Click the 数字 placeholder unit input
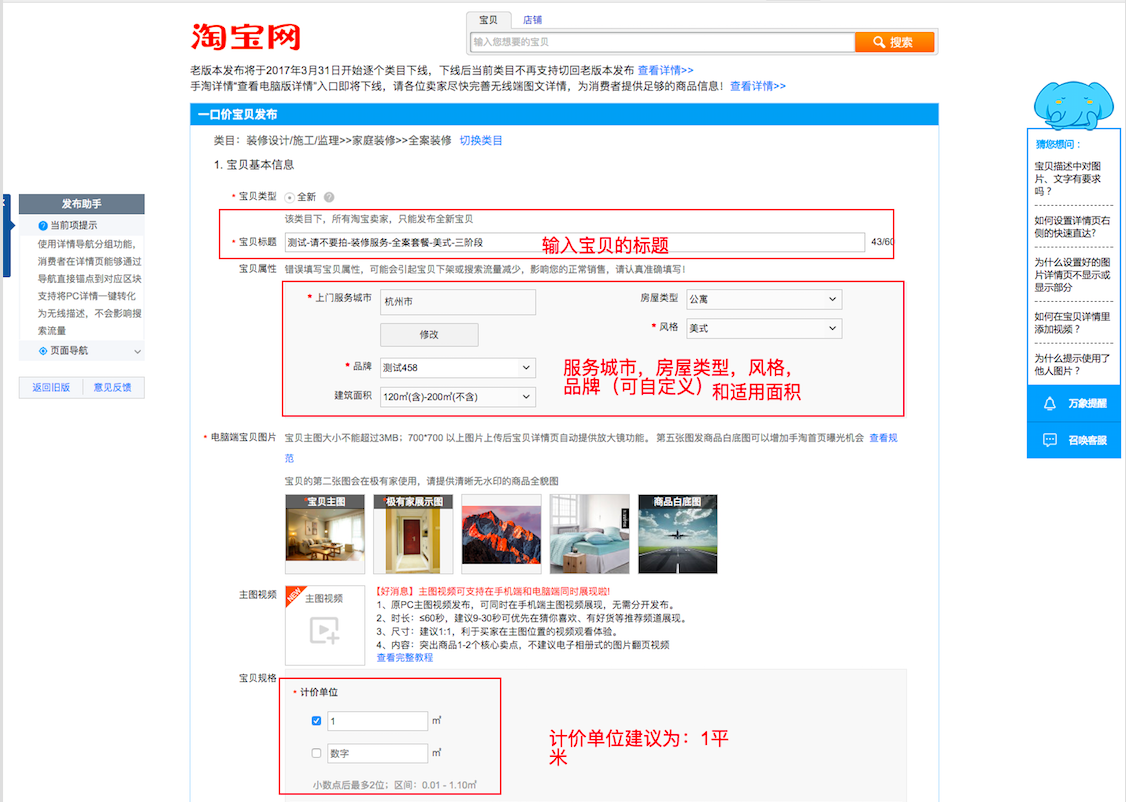 378,753
